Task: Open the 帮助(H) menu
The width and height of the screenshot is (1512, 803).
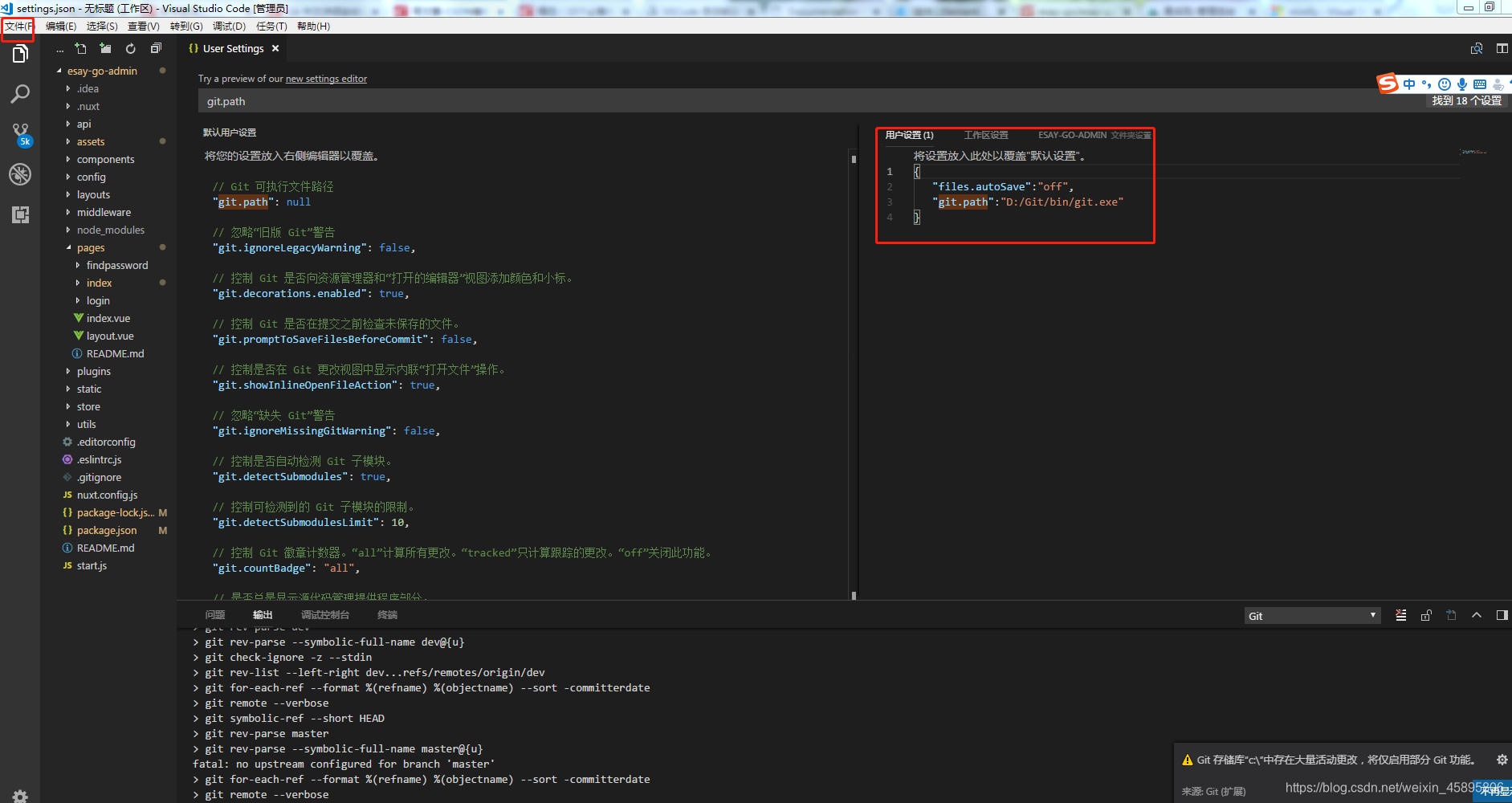Action: click(x=313, y=26)
